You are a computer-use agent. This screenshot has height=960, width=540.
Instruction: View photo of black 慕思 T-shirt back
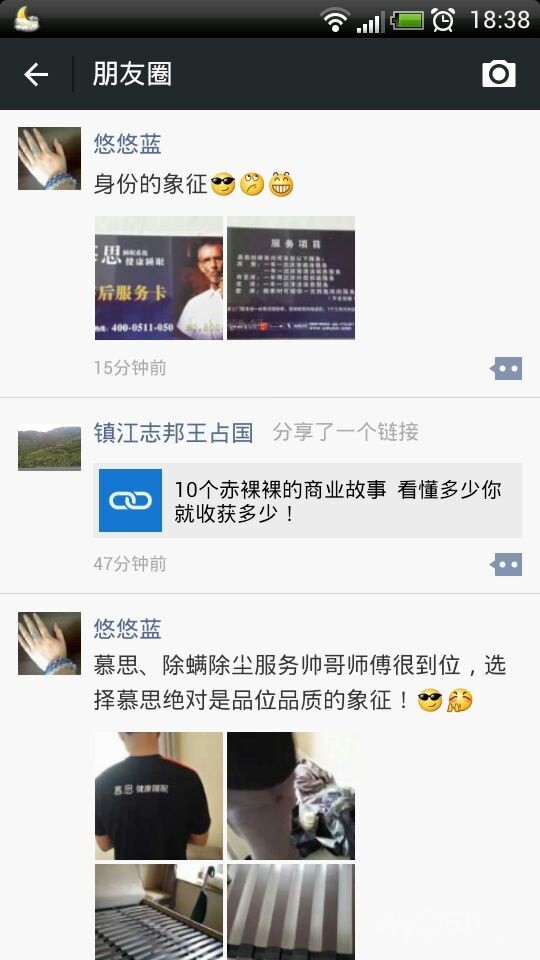point(159,796)
